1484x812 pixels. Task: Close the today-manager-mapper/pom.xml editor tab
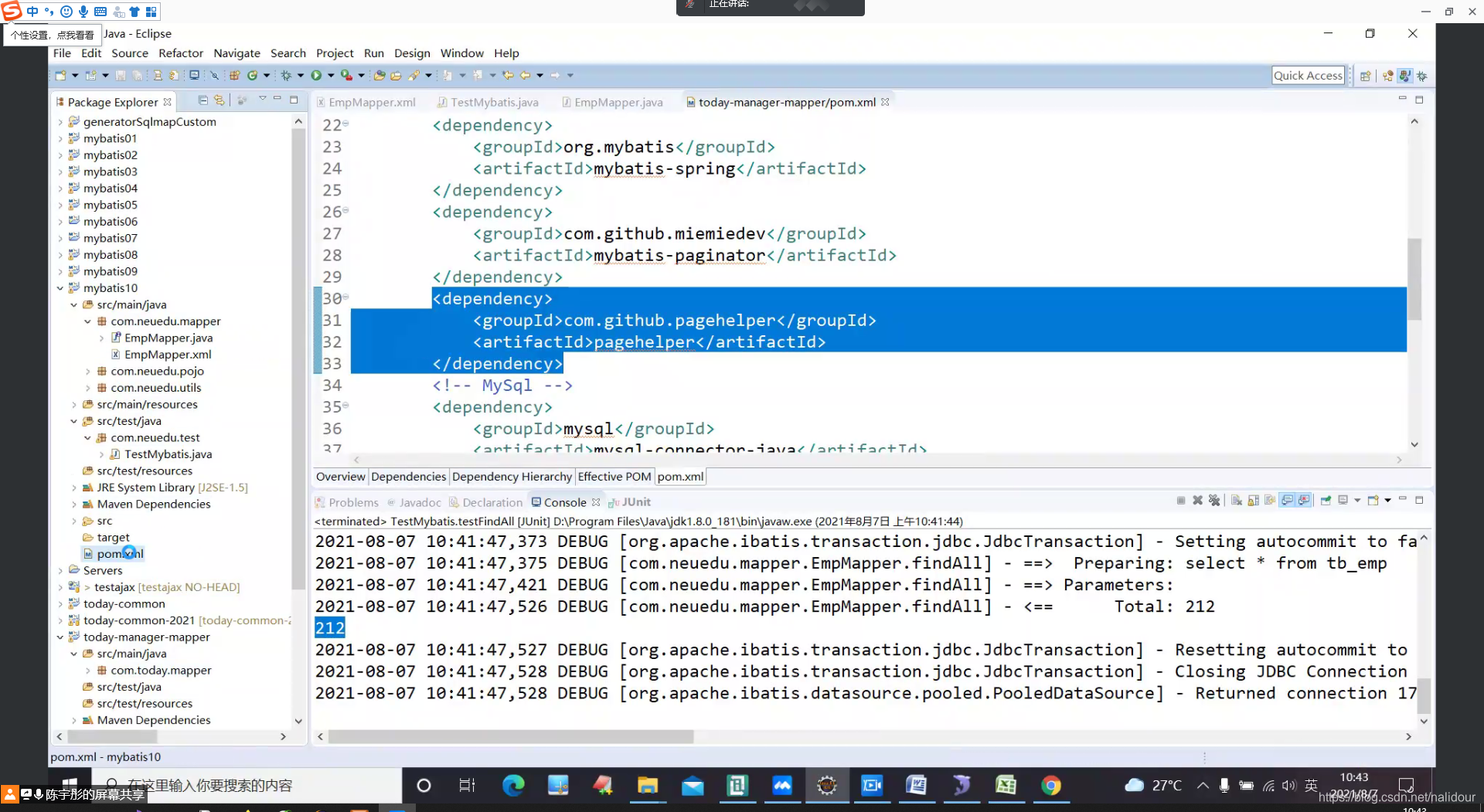click(885, 102)
